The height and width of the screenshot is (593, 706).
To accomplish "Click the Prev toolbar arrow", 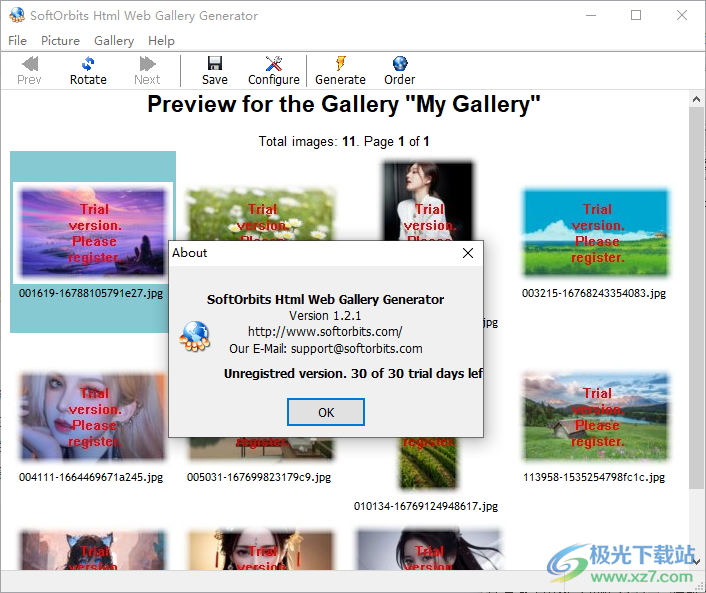I will click(29, 71).
